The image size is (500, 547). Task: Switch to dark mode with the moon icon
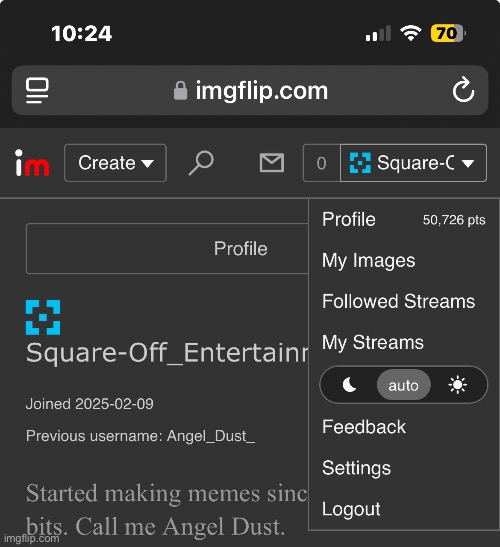pos(349,385)
